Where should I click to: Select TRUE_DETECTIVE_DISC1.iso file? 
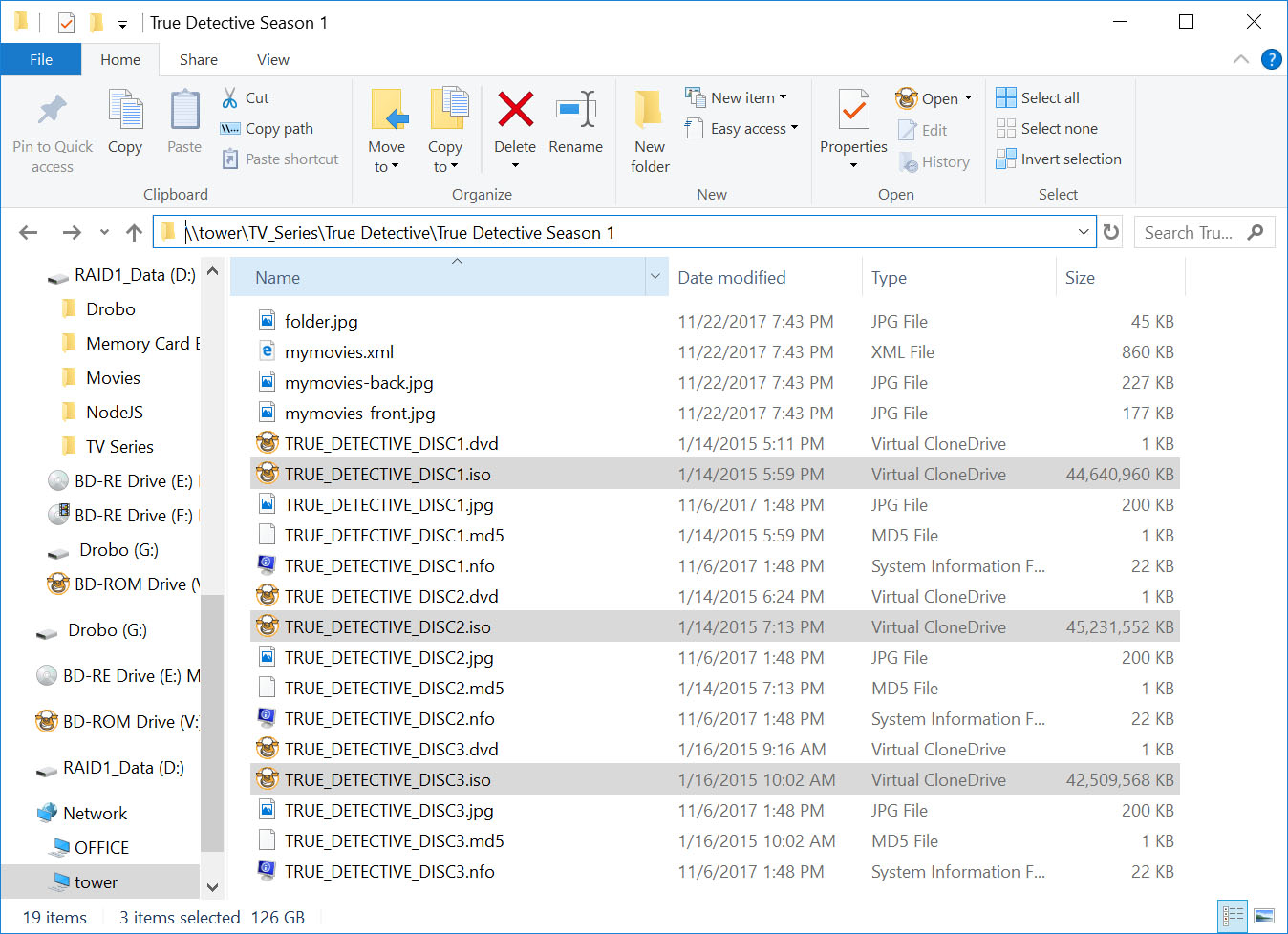pyautogui.click(x=715, y=474)
